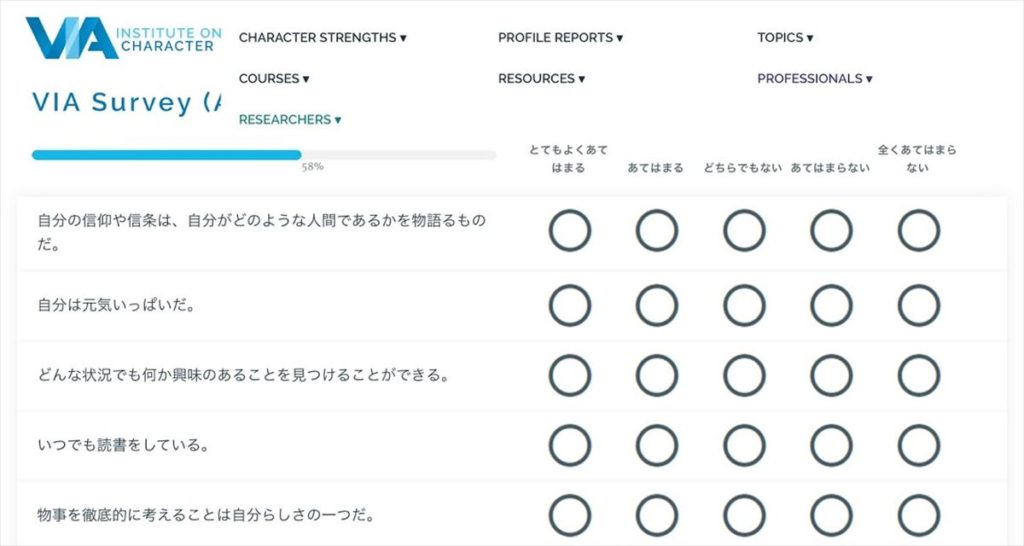Select あてはまらない for the 興味のあること question
The image size is (1024, 546).
tap(831, 376)
